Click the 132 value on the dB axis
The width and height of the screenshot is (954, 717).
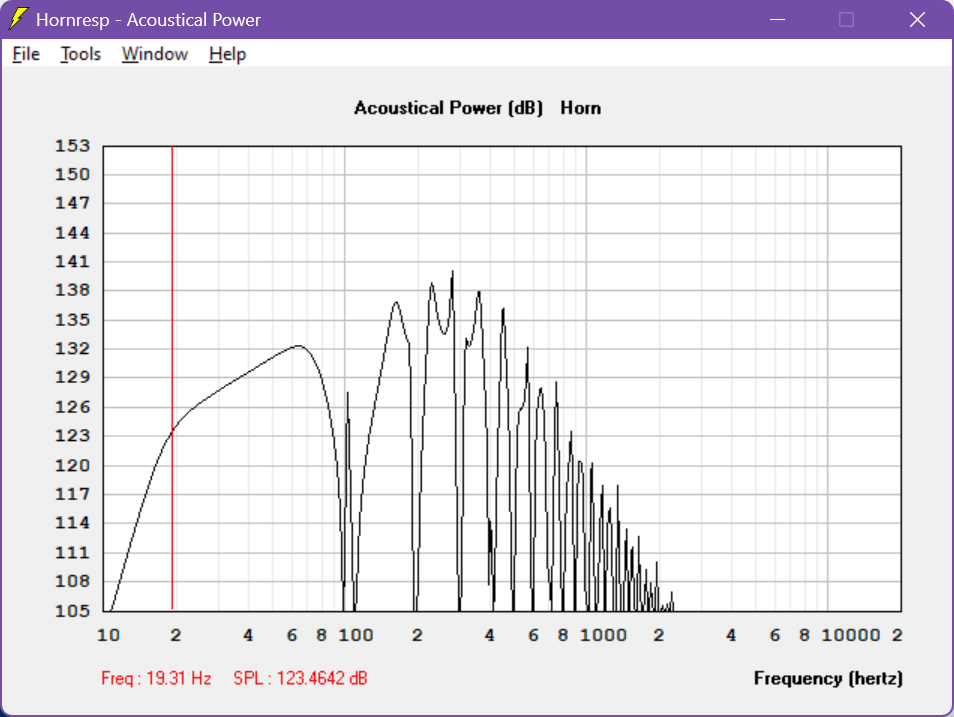click(72, 348)
